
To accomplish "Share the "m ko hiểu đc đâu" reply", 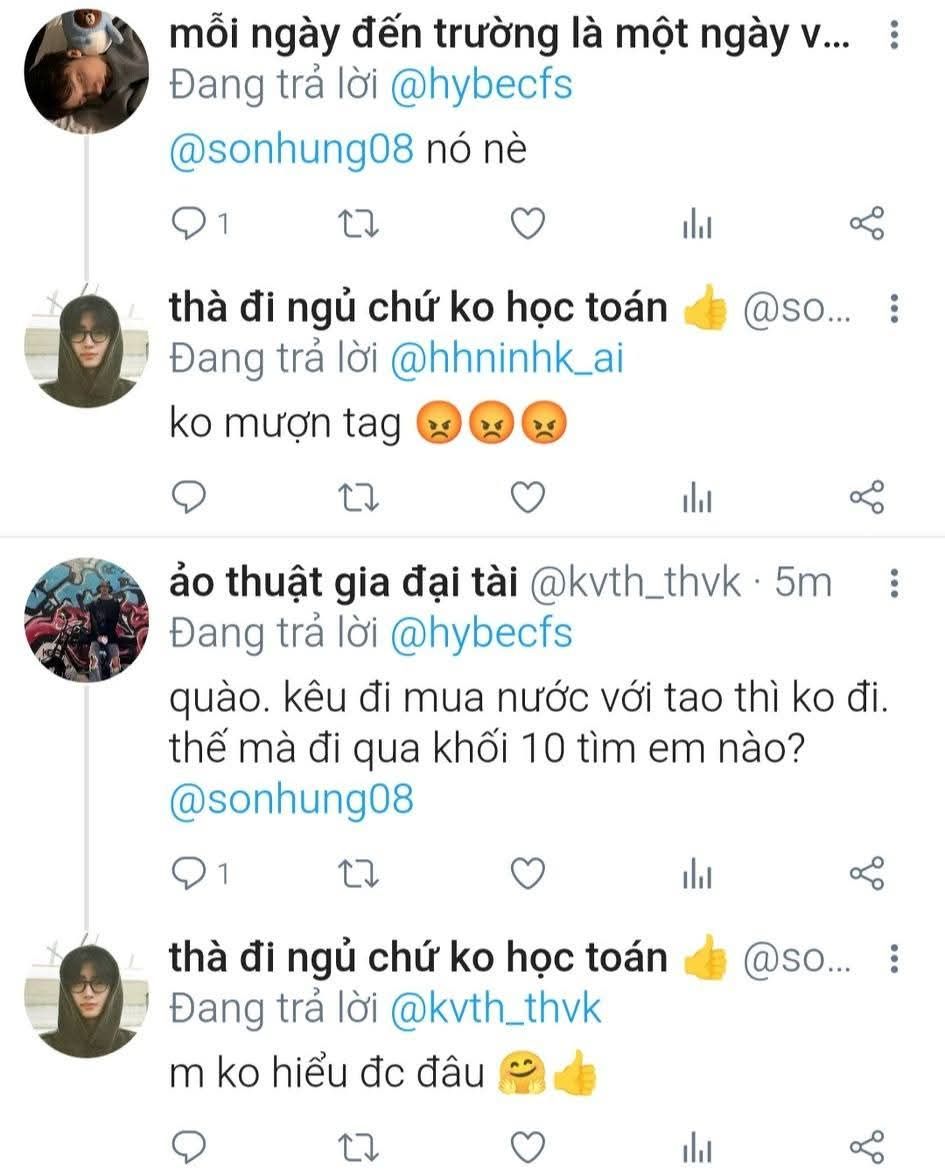I will pyautogui.click(x=866, y=1146).
